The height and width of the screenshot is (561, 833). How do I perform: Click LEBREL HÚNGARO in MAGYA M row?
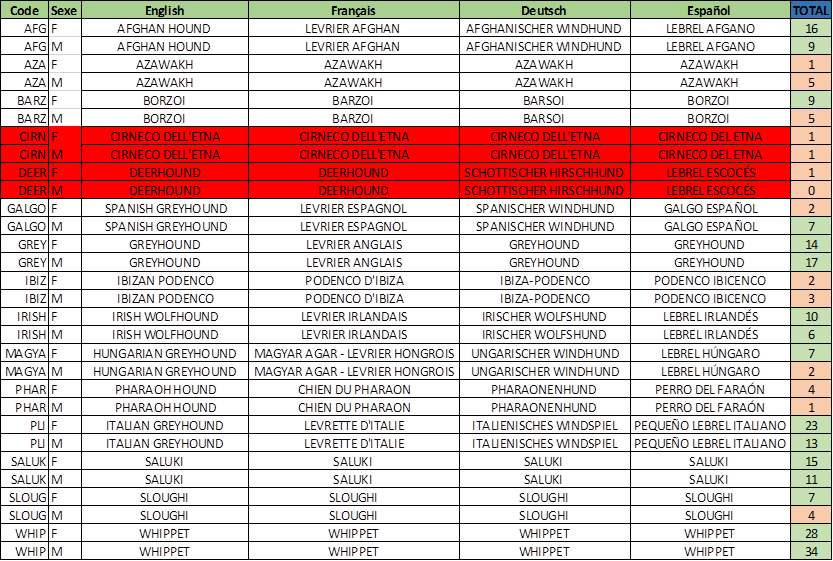point(710,372)
